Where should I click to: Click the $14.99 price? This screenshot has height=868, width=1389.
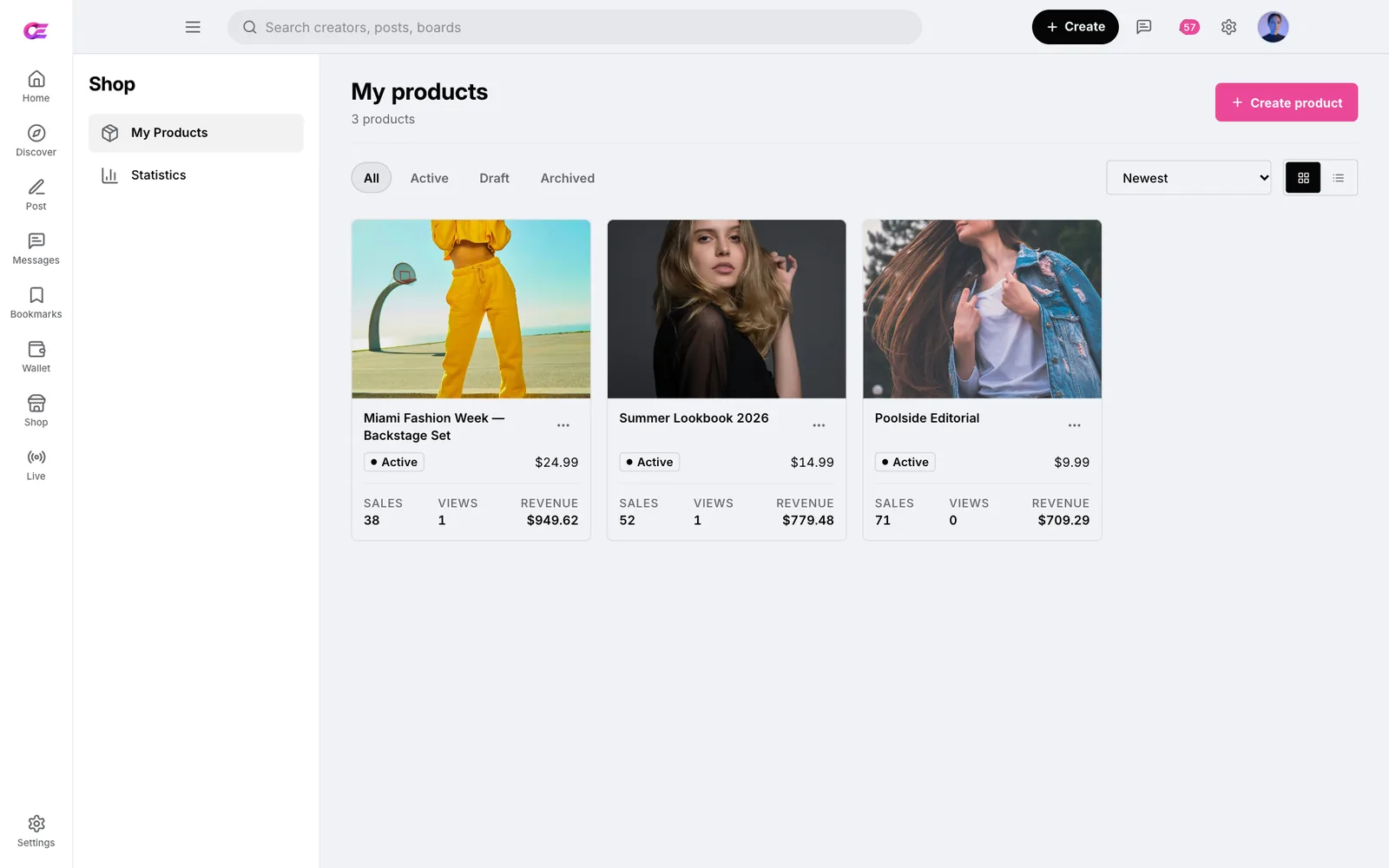coord(812,463)
